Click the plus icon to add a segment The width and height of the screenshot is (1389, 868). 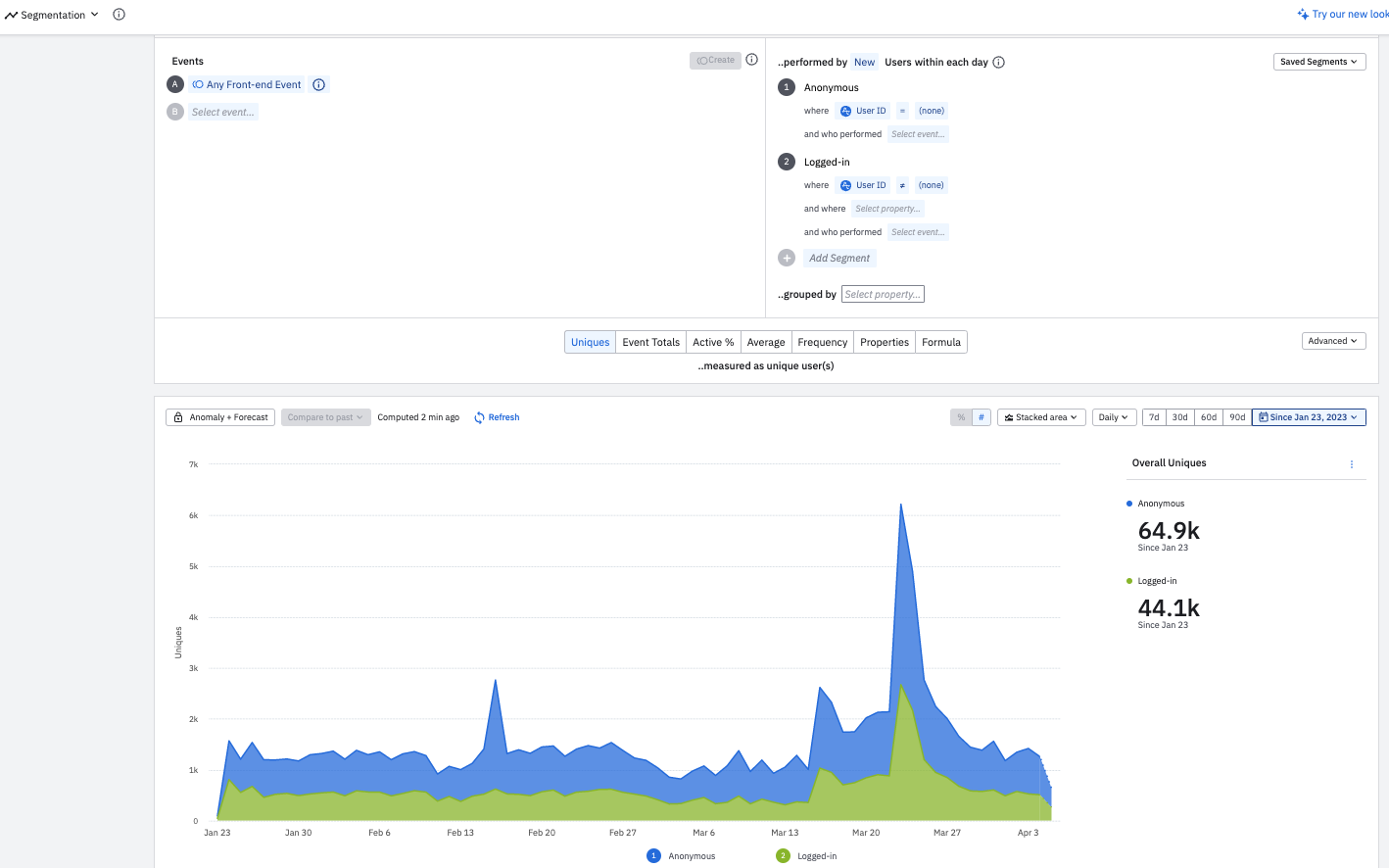click(786, 258)
